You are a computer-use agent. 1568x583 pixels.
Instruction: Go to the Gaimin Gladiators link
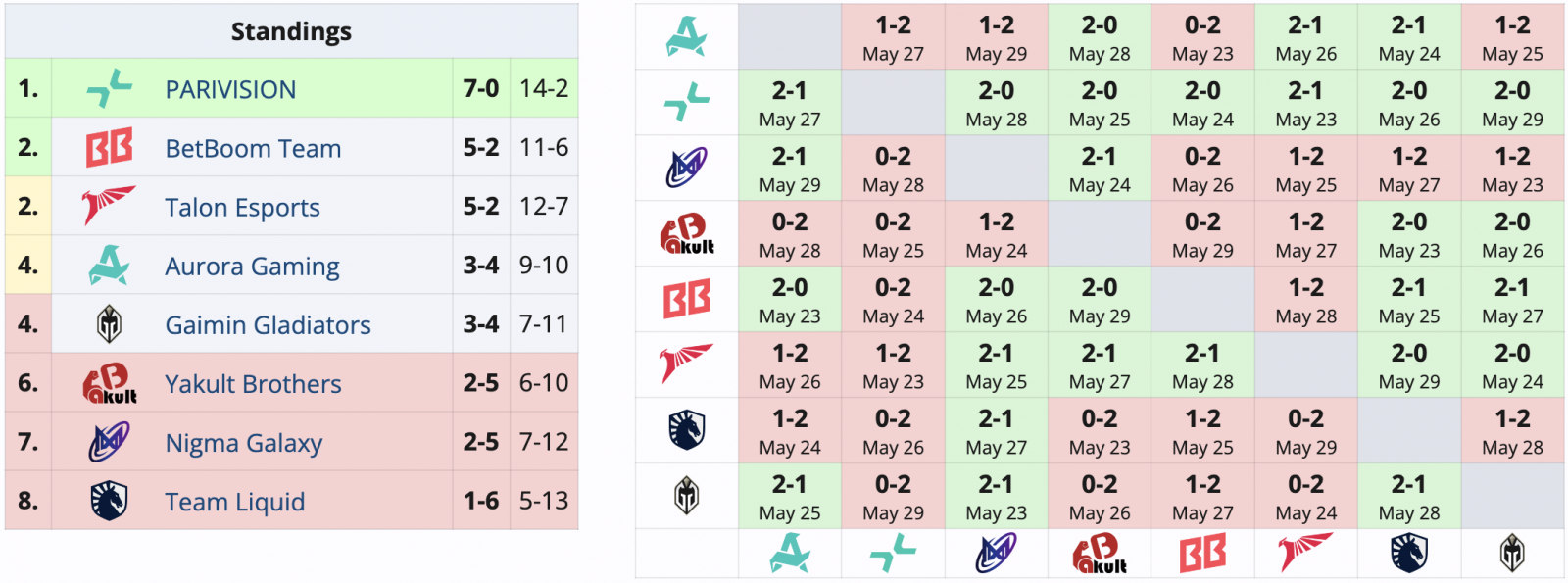268,324
